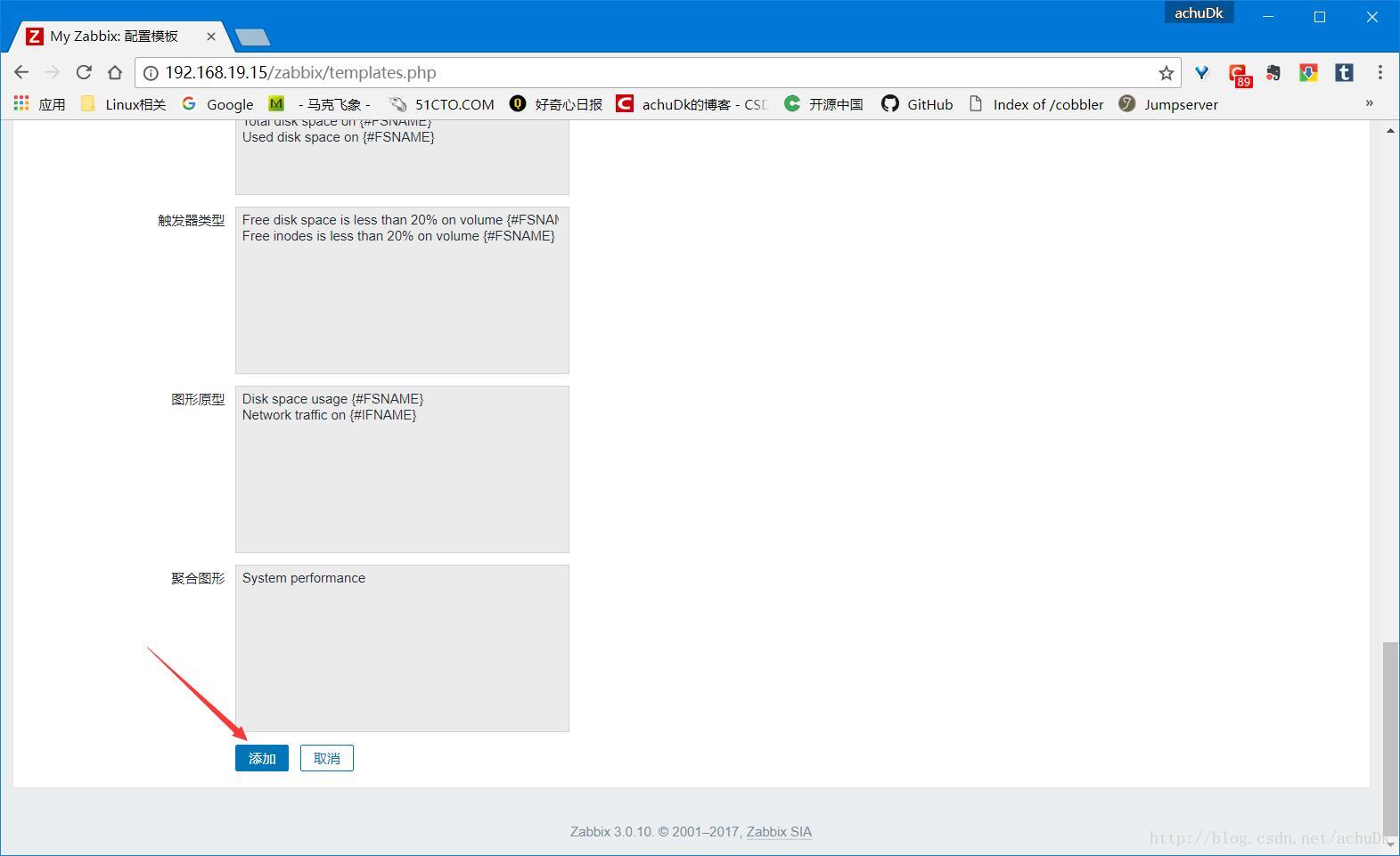Open the 51CTO.COM bookmark
The width and height of the screenshot is (1400, 856).
click(441, 104)
